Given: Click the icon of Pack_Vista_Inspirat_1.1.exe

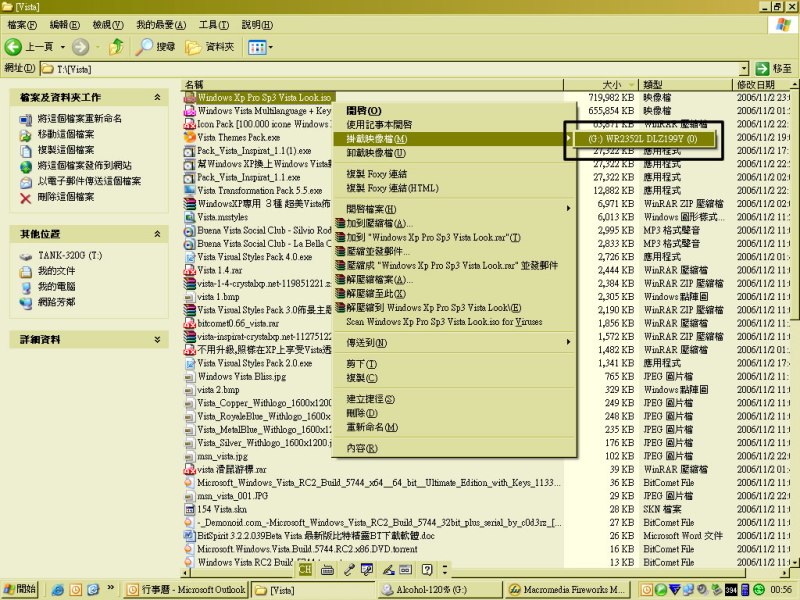Looking at the screenshot, I should point(190,177).
